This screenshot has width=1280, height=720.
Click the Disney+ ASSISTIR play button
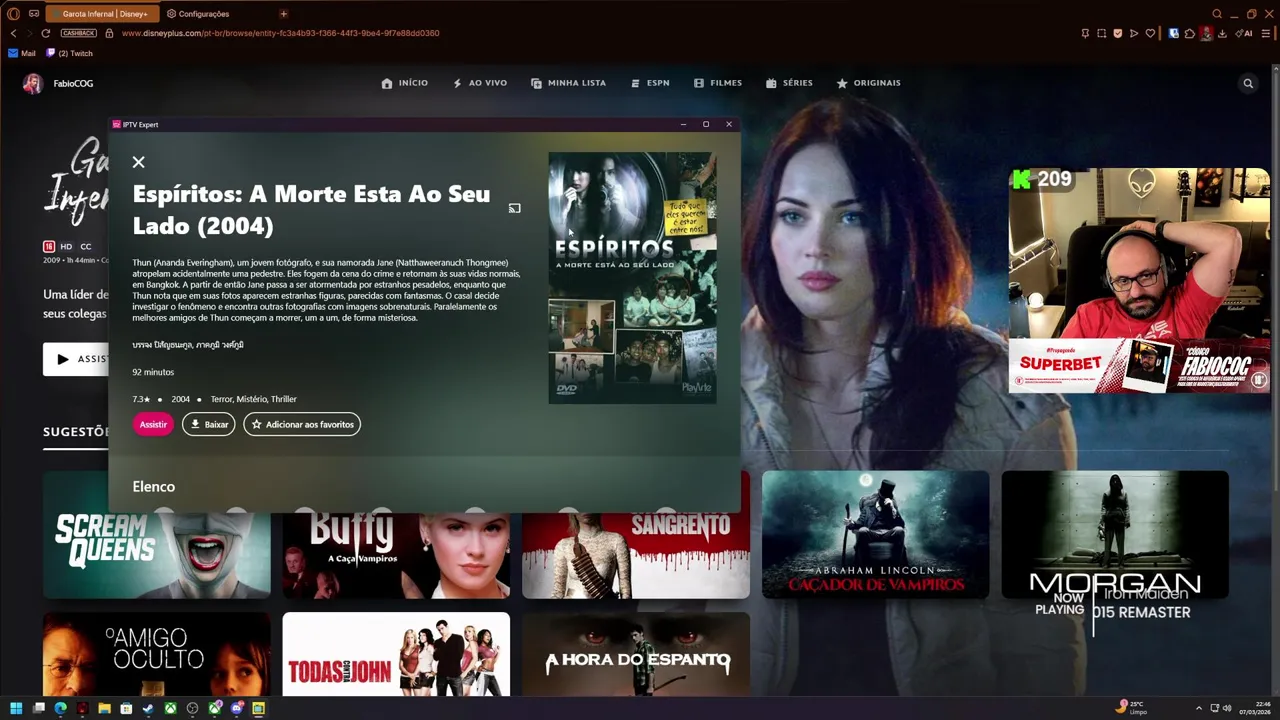pyautogui.click(x=76, y=359)
